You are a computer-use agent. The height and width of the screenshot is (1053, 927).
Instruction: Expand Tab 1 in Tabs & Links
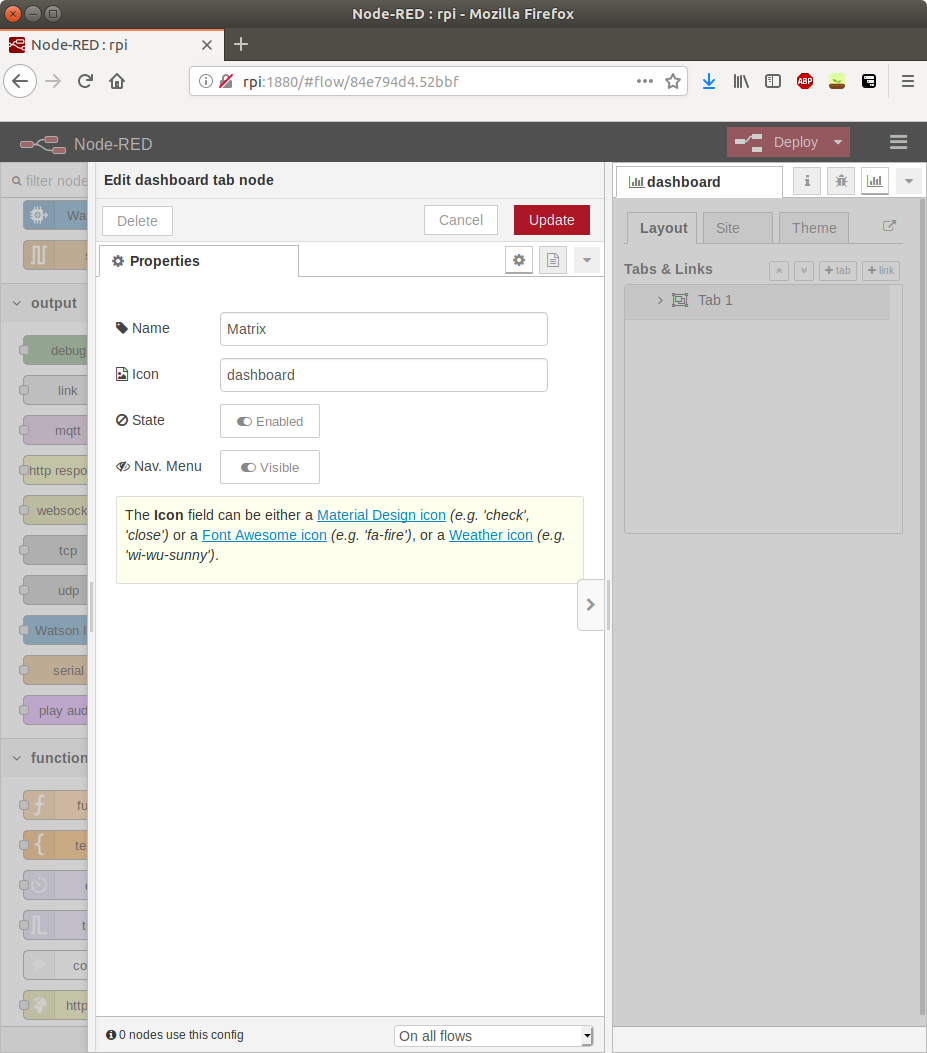tap(660, 300)
